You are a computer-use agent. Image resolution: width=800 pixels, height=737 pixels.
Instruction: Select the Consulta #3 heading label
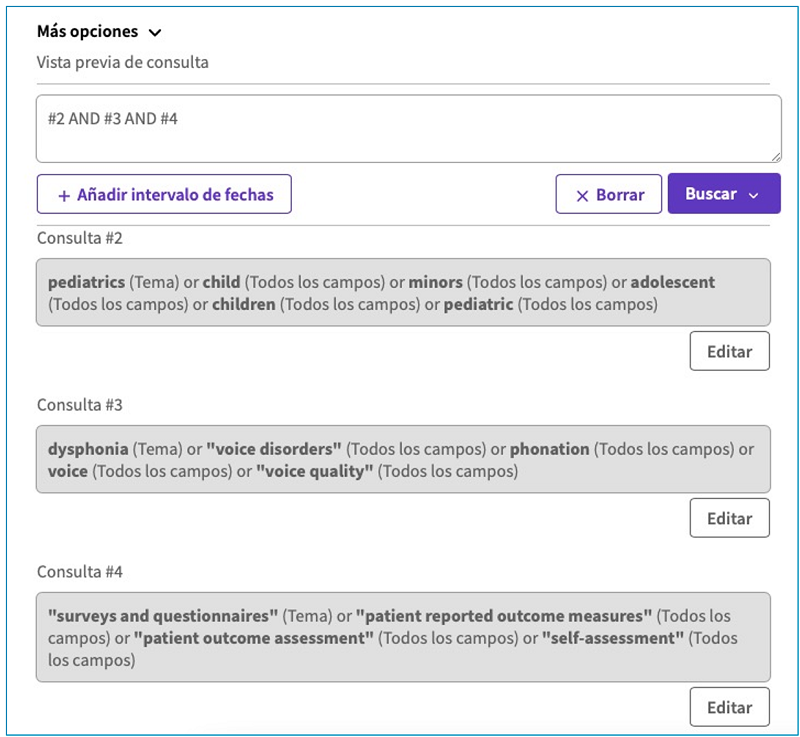(80, 405)
